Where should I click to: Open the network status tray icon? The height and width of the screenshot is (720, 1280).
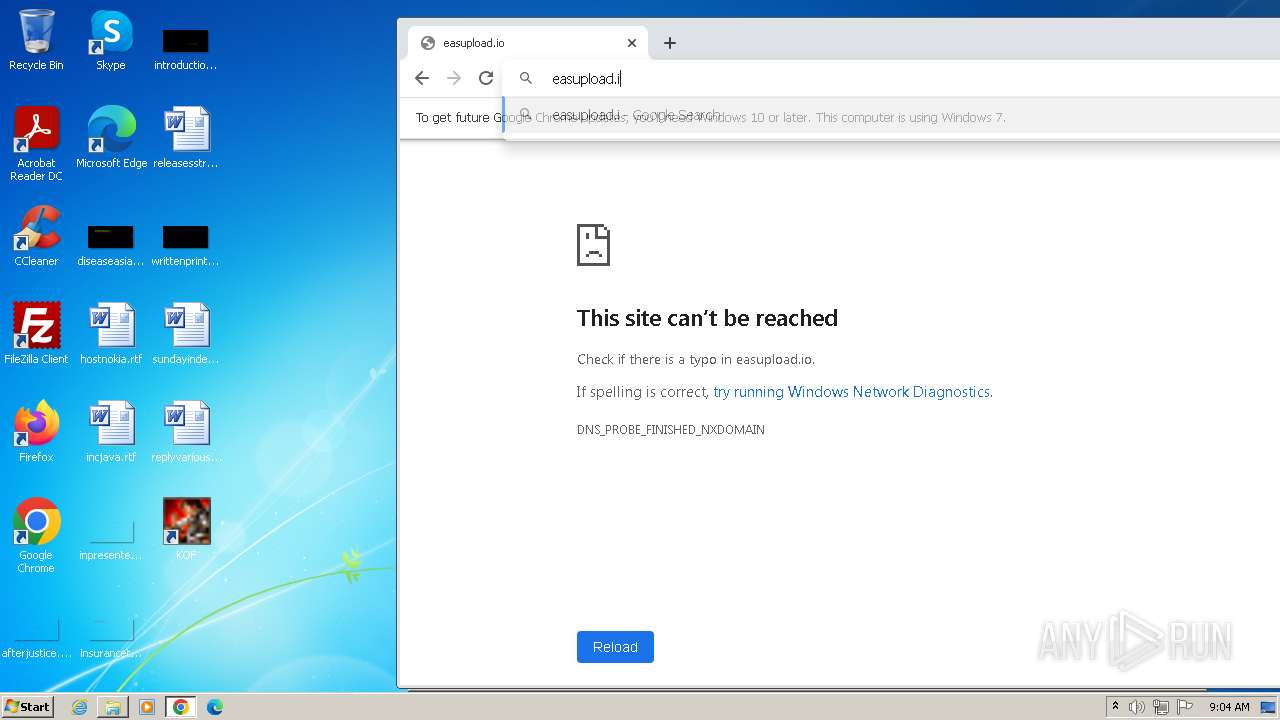coord(1161,707)
